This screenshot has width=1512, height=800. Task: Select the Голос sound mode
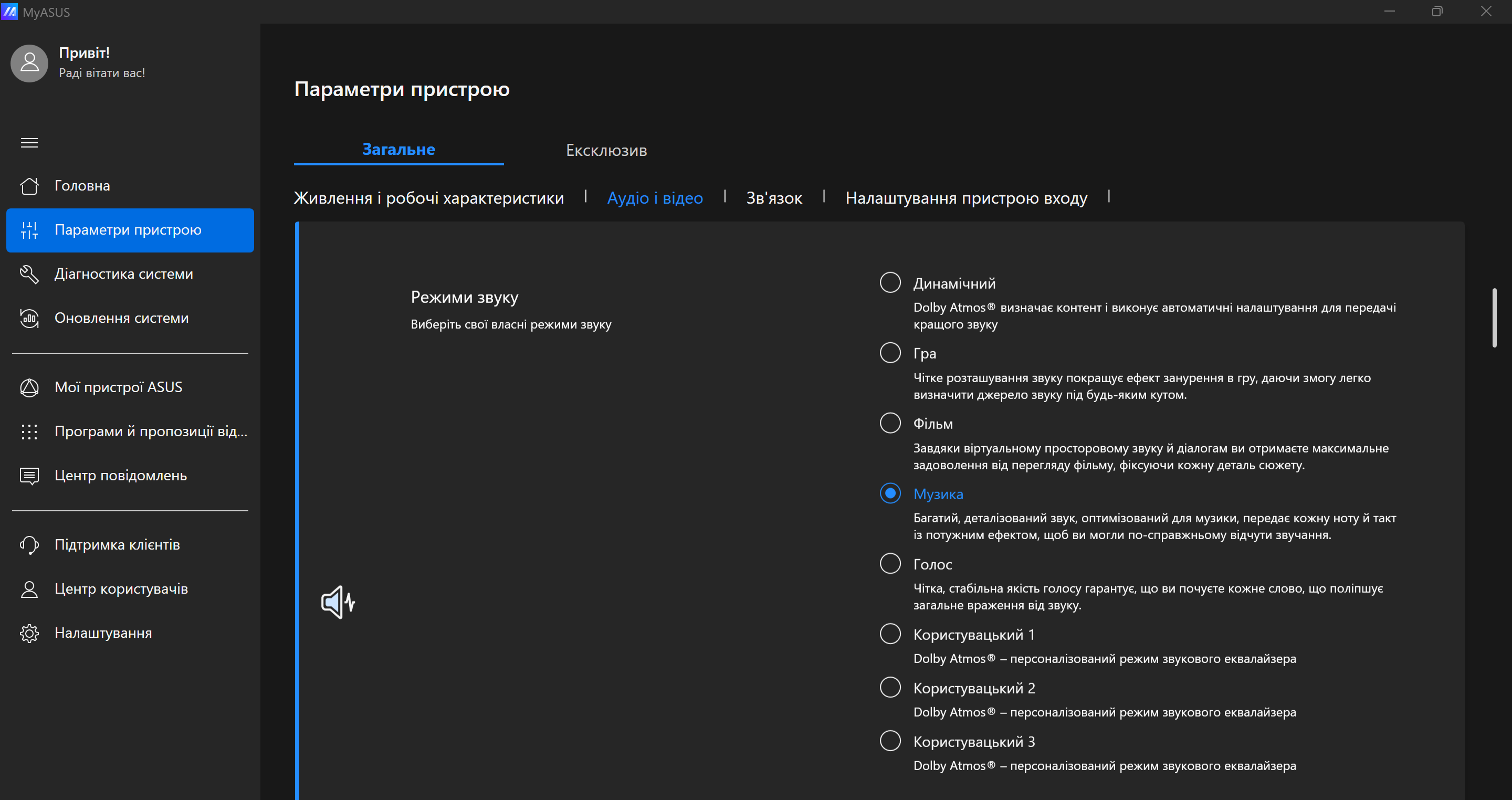coord(890,563)
